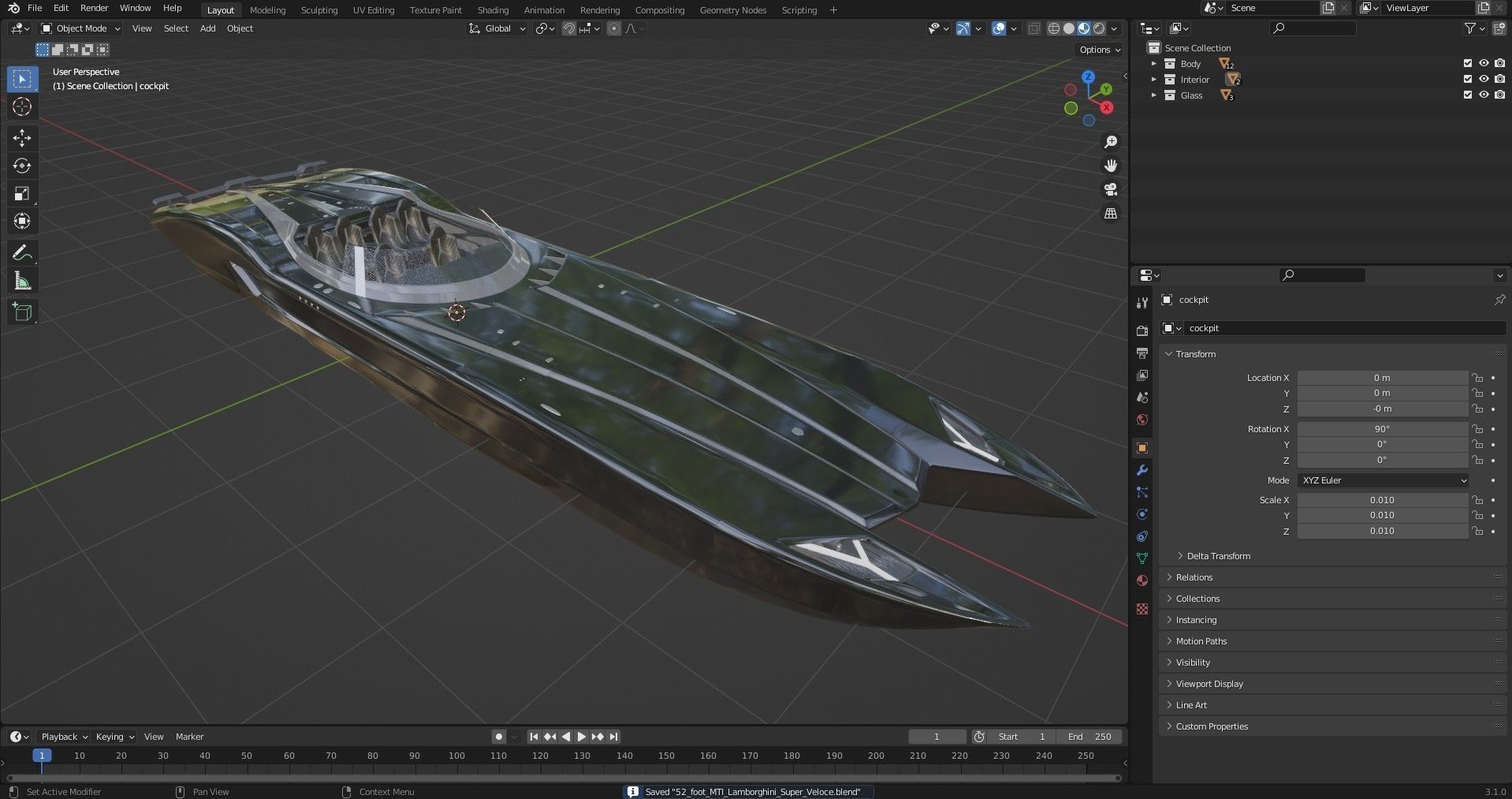The width and height of the screenshot is (1512, 799).
Task: Select the Annotate tool
Action: tap(22, 253)
